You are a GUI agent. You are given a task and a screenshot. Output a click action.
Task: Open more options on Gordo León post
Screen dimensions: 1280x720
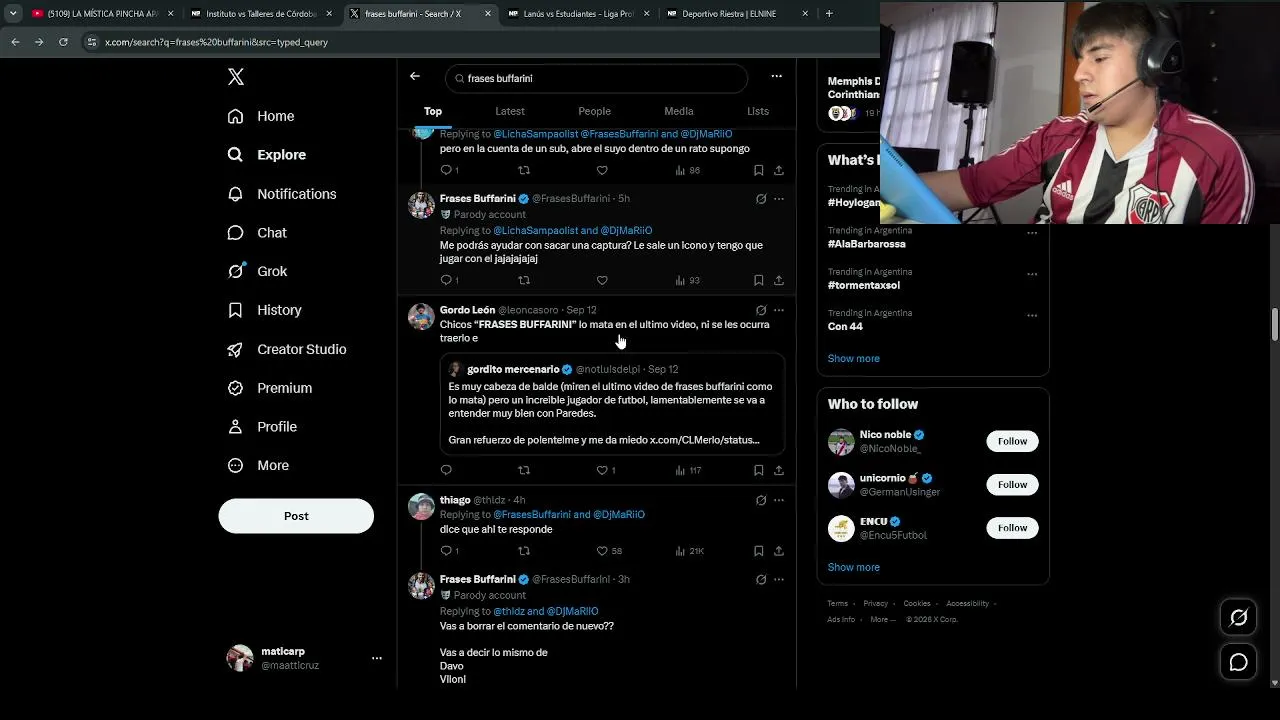(779, 310)
